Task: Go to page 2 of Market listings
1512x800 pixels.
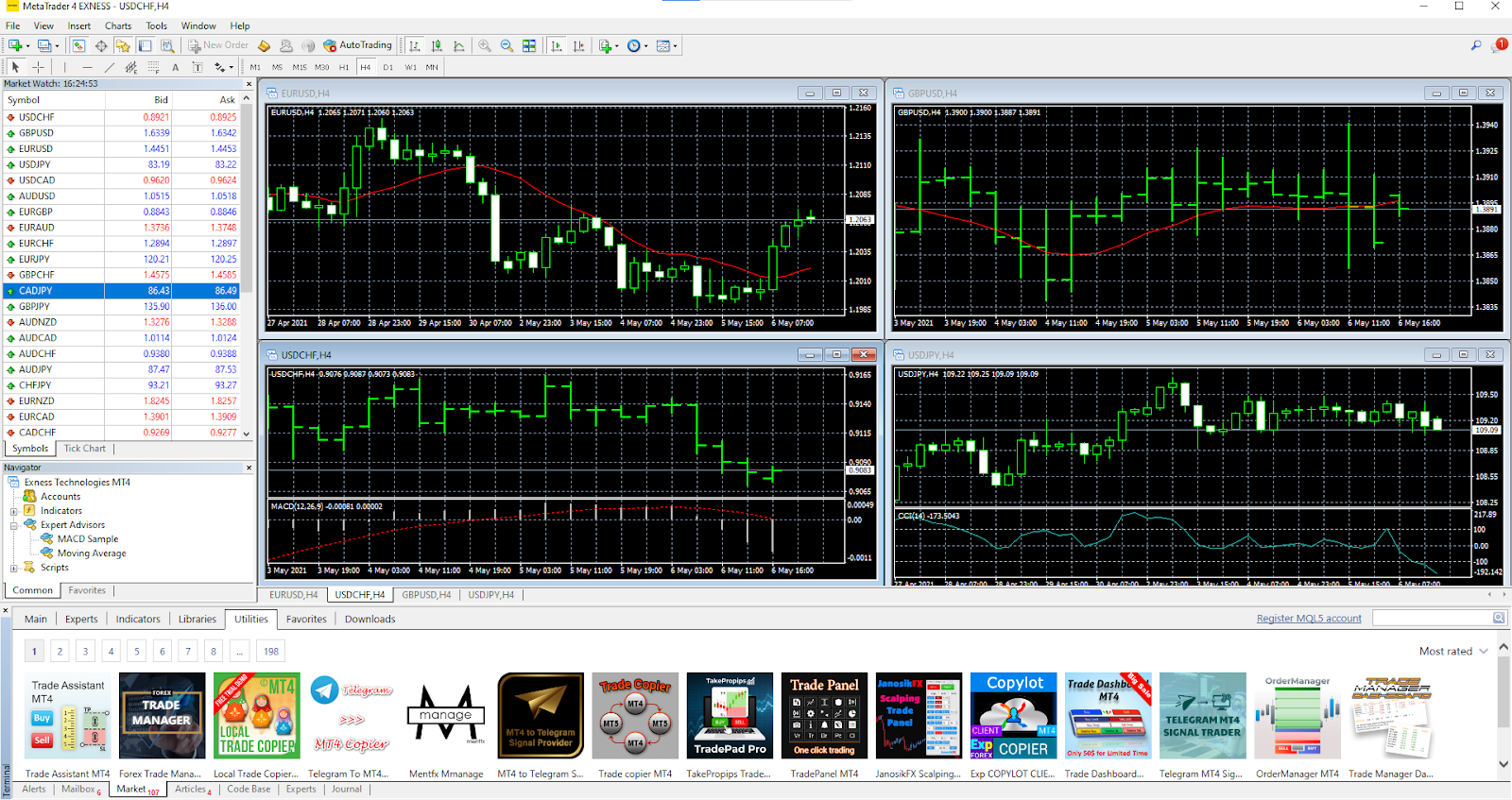Action: click(x=60, y=651)
